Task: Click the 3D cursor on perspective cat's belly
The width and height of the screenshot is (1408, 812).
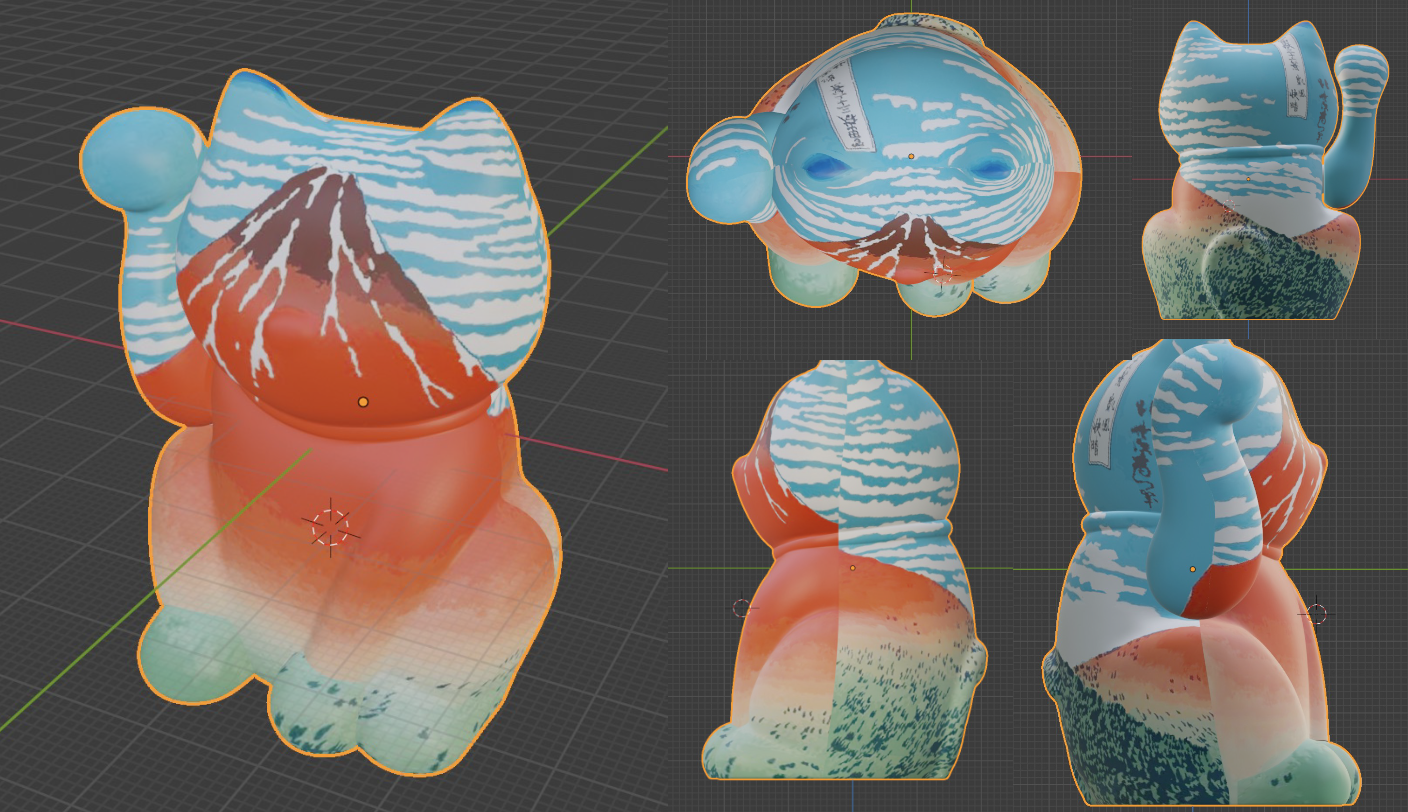Action: pos(330,528)
